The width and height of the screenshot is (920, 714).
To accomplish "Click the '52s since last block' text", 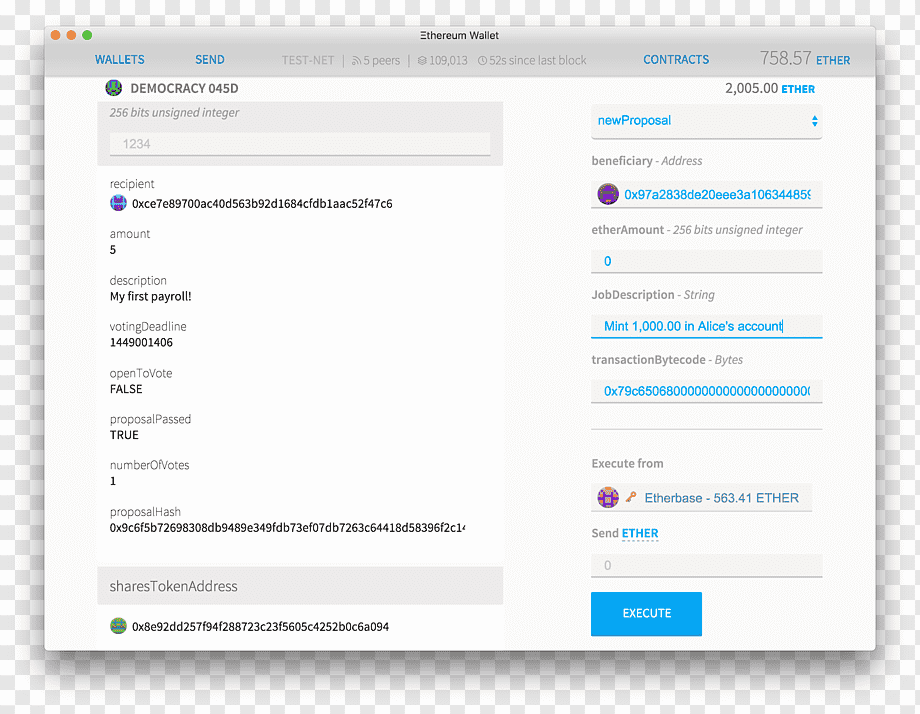I will [537, 60].
